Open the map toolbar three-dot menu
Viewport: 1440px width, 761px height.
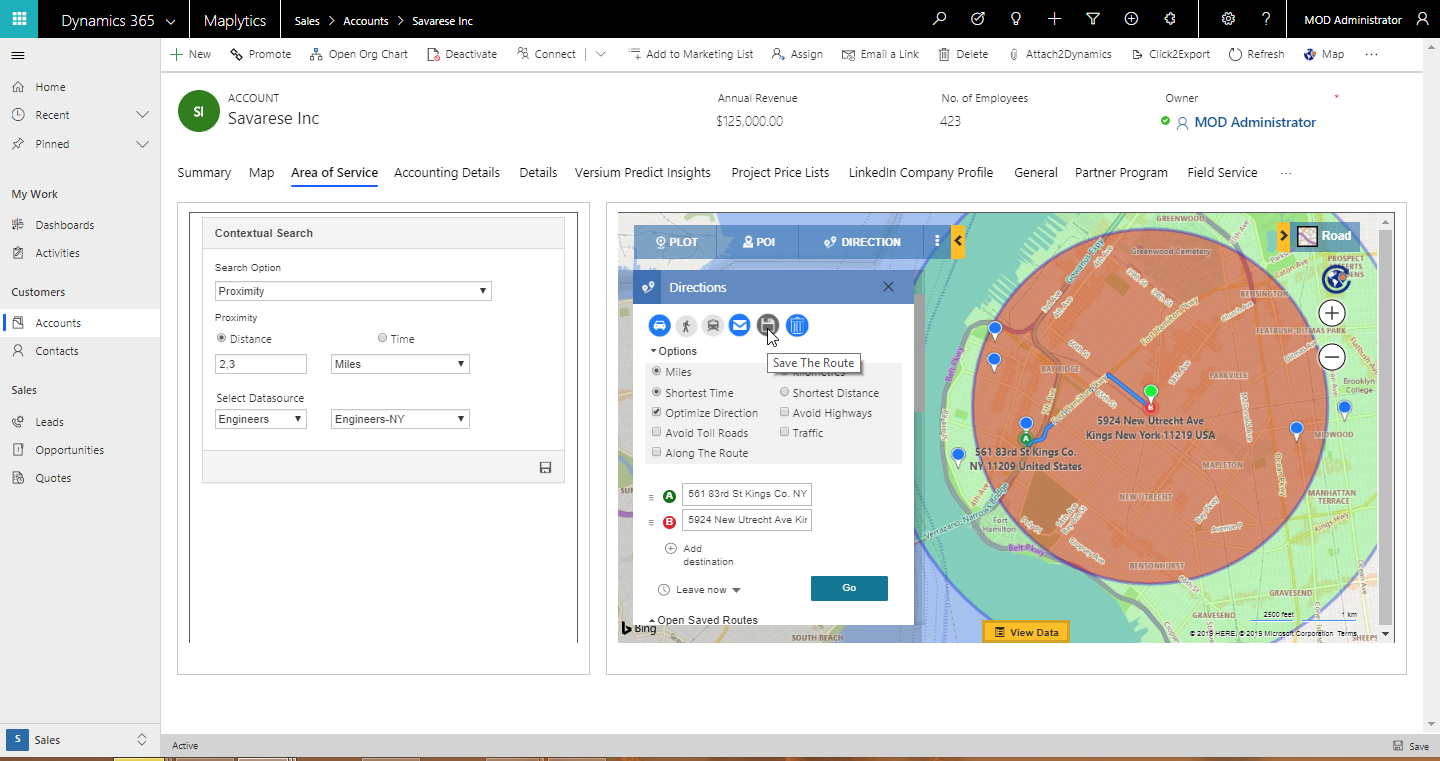(x=937, y=241)
